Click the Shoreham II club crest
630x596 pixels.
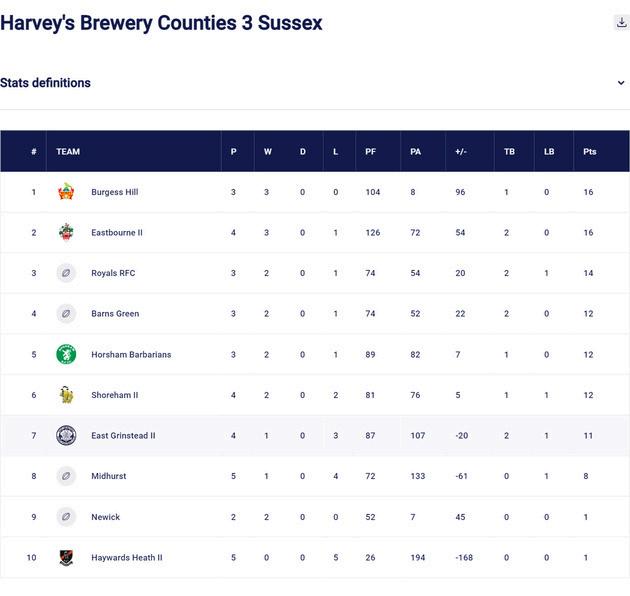(66, 395)
